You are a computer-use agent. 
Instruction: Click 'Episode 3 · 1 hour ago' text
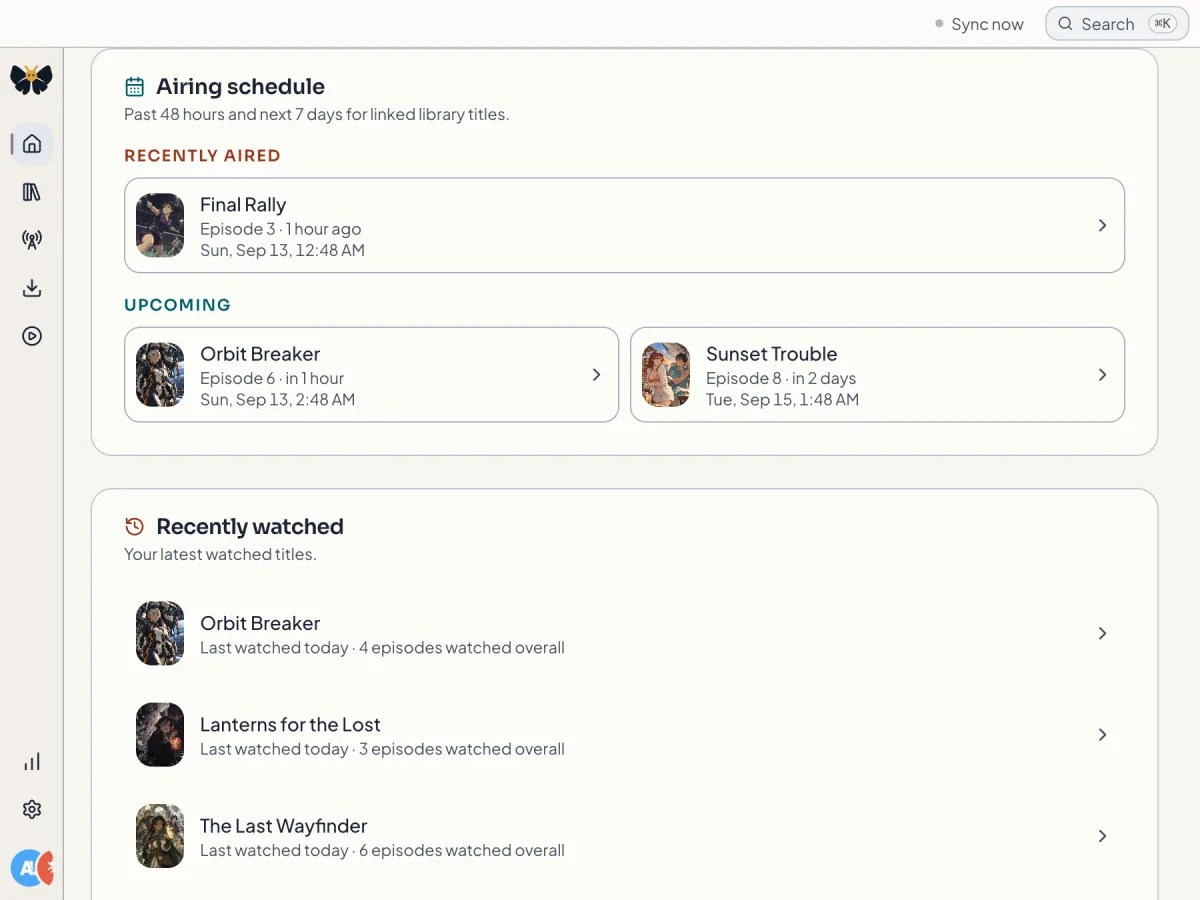coord(281,229)
